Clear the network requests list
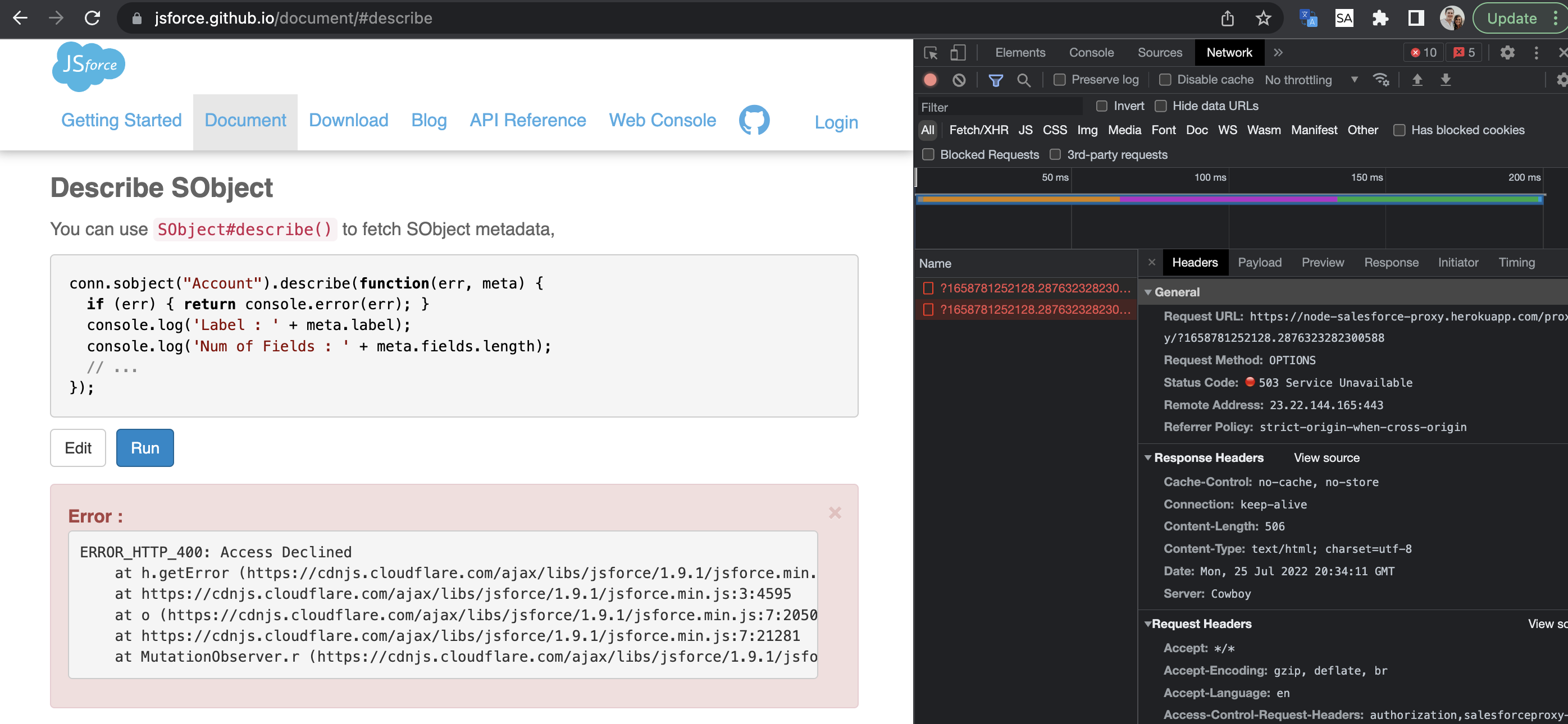Screen dimensions: 1568x724 [x=959, y=80]
